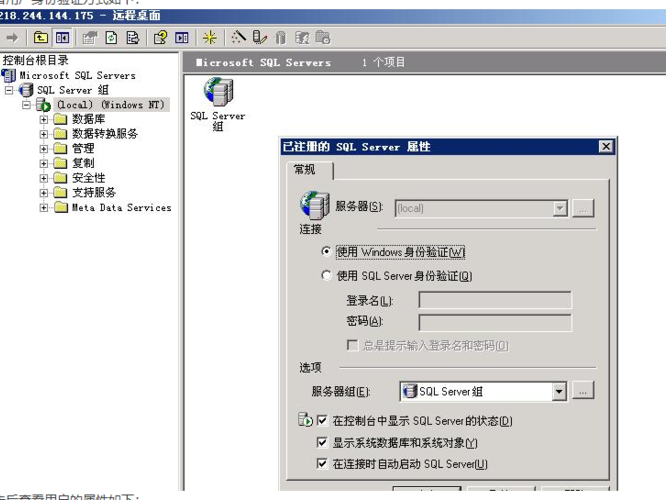Expand the Meta Data Services node
Viewport: 666px width, 500px height.
[x=43, y=208]
